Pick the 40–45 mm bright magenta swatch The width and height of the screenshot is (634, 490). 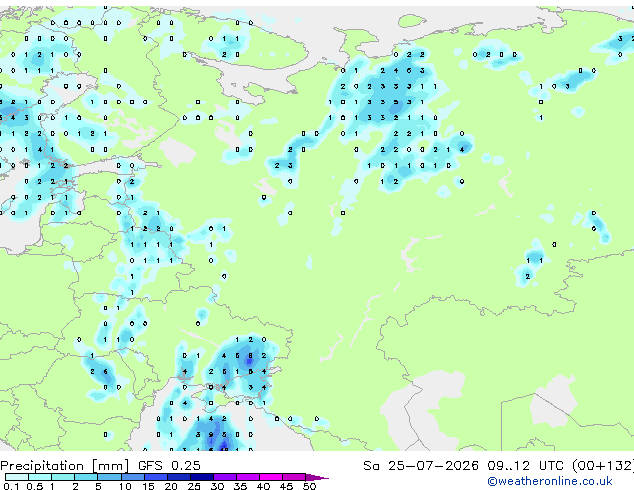(x=271, y=477)
